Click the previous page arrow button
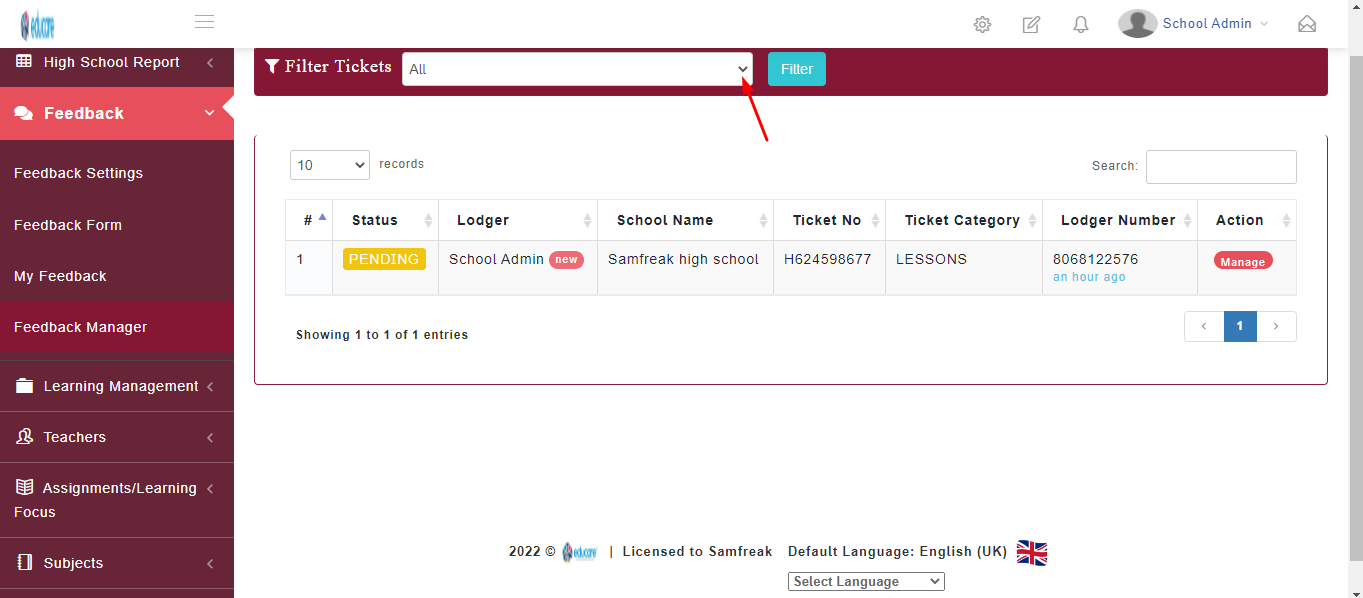The height and width of the screenshot is (598, 1363). [1204, 326]
